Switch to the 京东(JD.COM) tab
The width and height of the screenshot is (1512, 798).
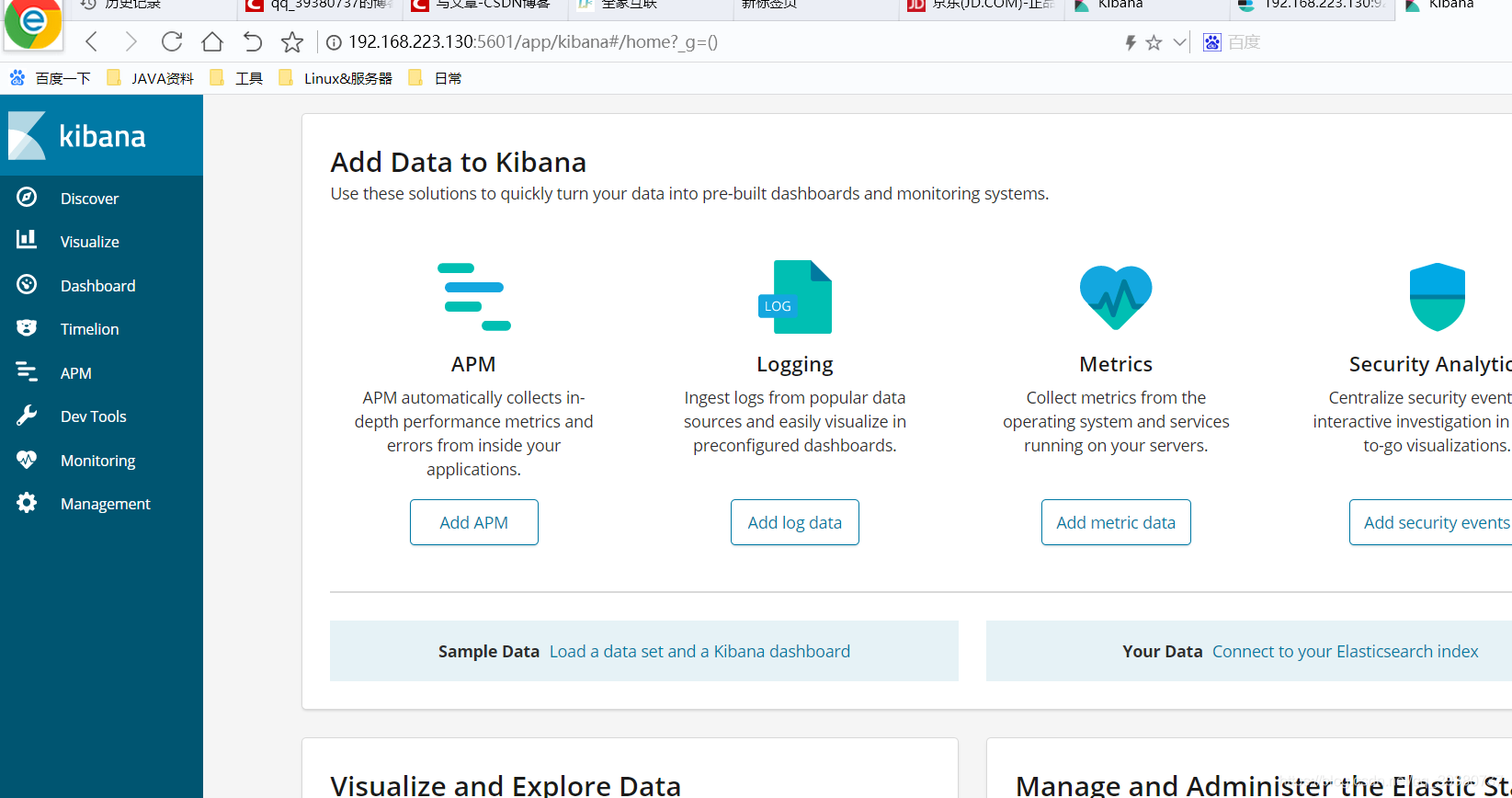[981, 7]
